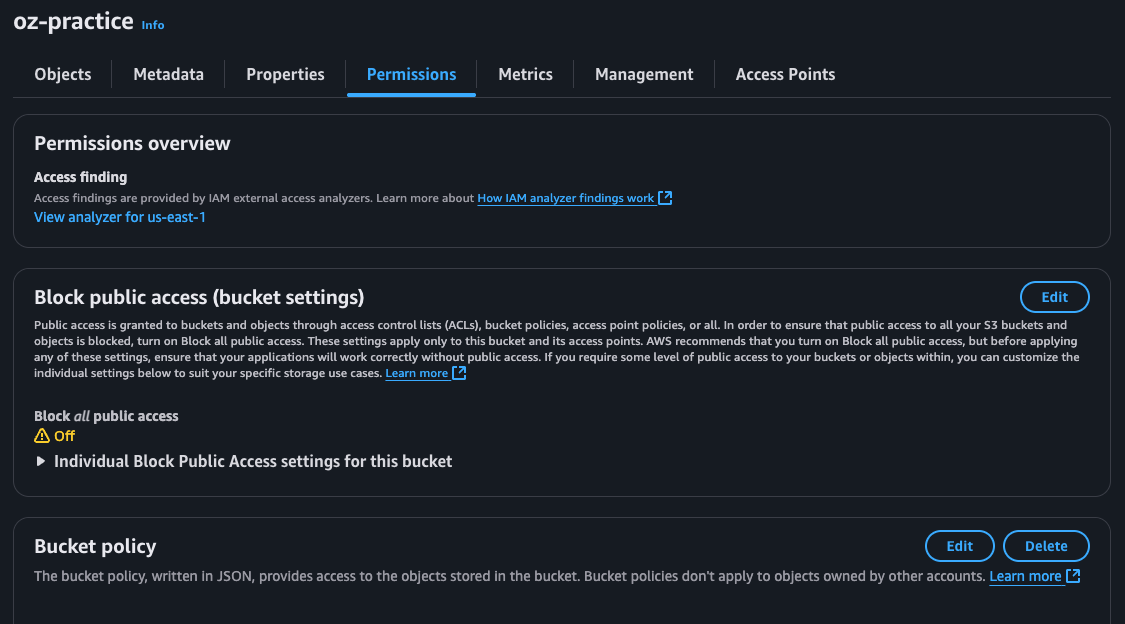Expand Individual Block Public Access settings
Viewport: 1125px width, 624px height.
pos(41,461)
